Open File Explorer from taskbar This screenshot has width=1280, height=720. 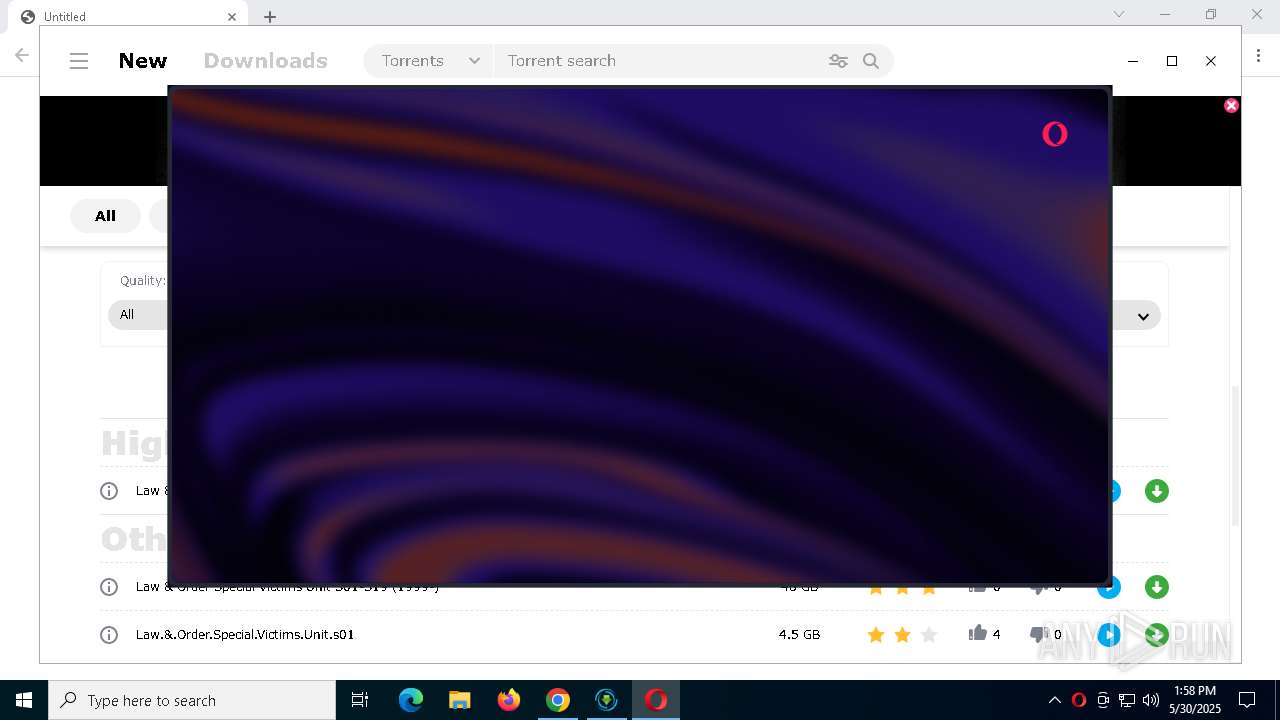[459, 700]
